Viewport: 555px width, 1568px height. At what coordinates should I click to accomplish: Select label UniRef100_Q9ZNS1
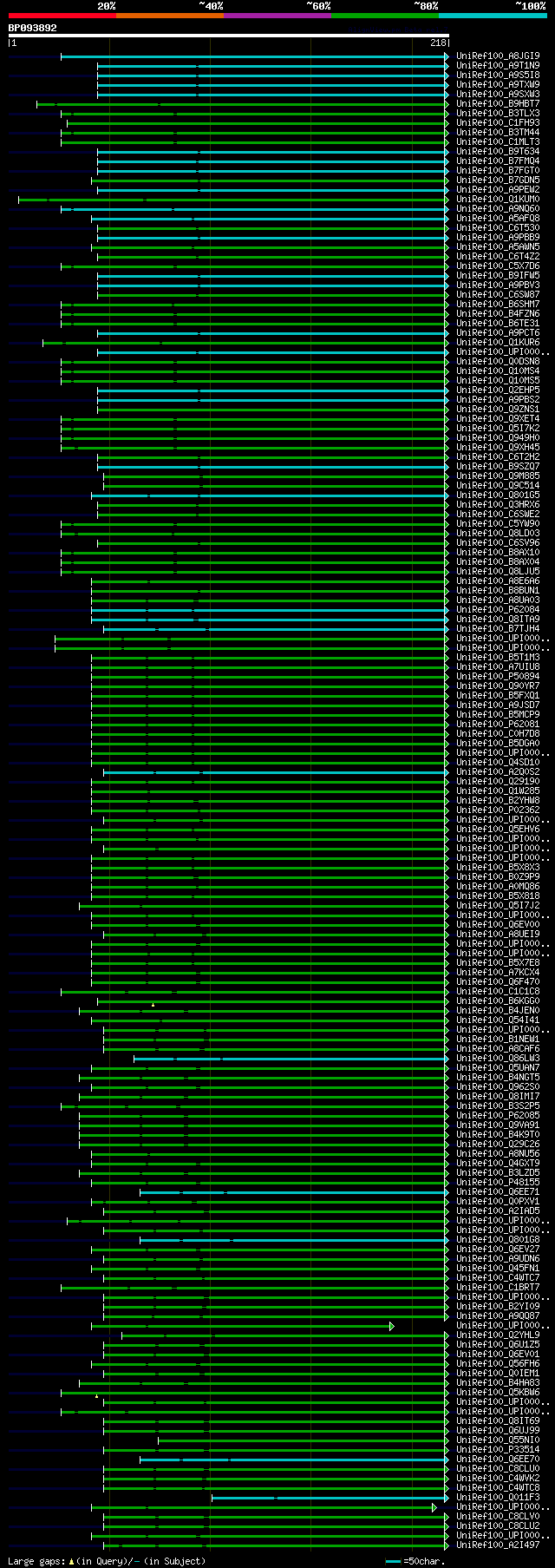pos(498,410)
